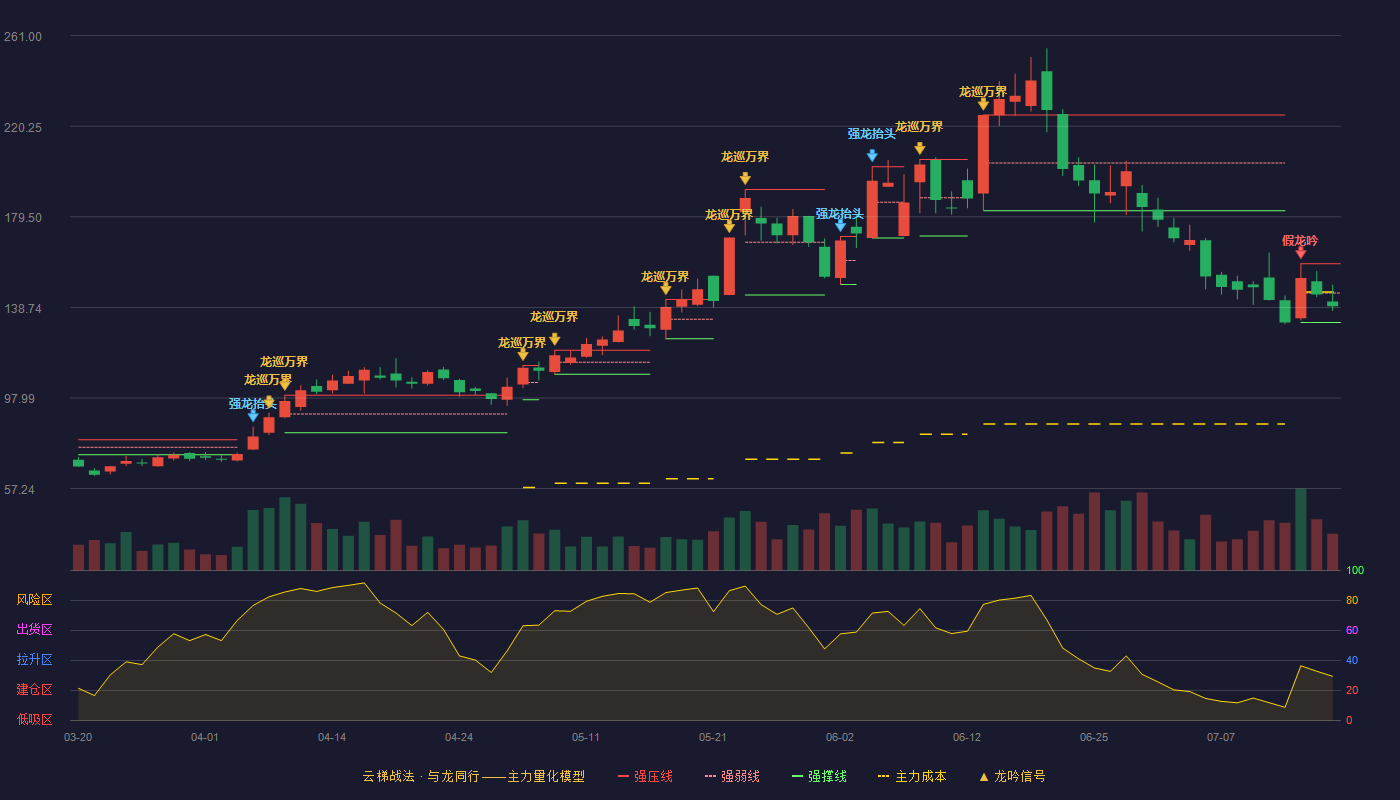
Task: Click the 04-24 date label
Action: pos(459,737)
